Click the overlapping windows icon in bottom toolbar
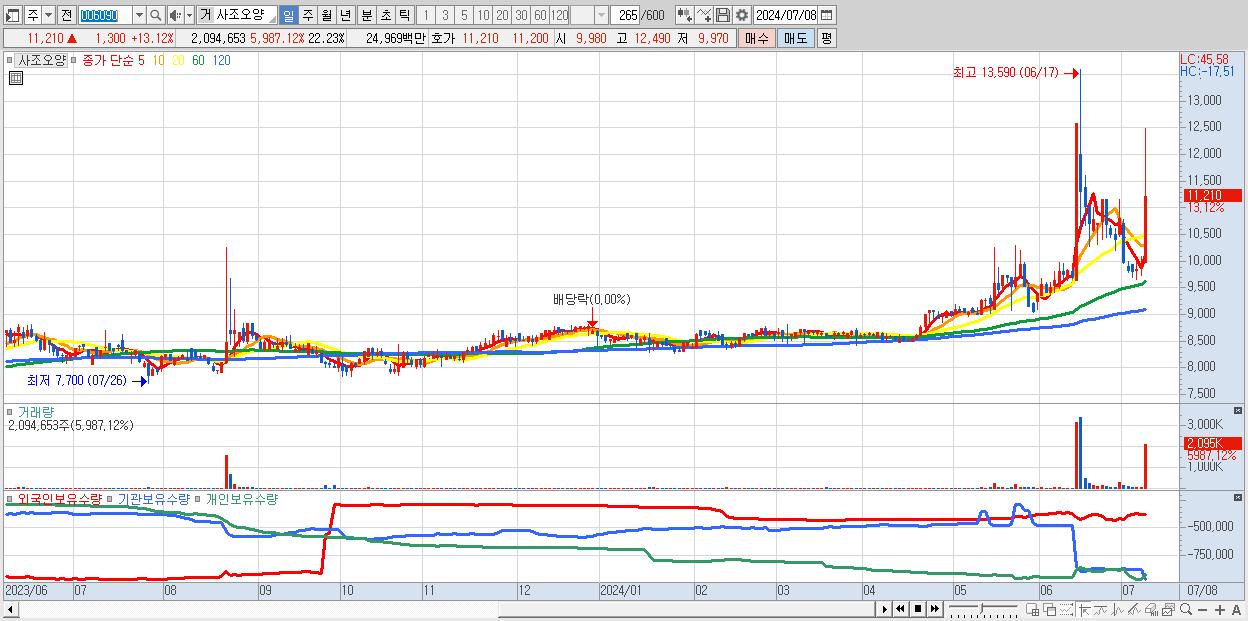Image resolution: width=1248 pixels, height=621 pixels. [x=1050, y=609]
